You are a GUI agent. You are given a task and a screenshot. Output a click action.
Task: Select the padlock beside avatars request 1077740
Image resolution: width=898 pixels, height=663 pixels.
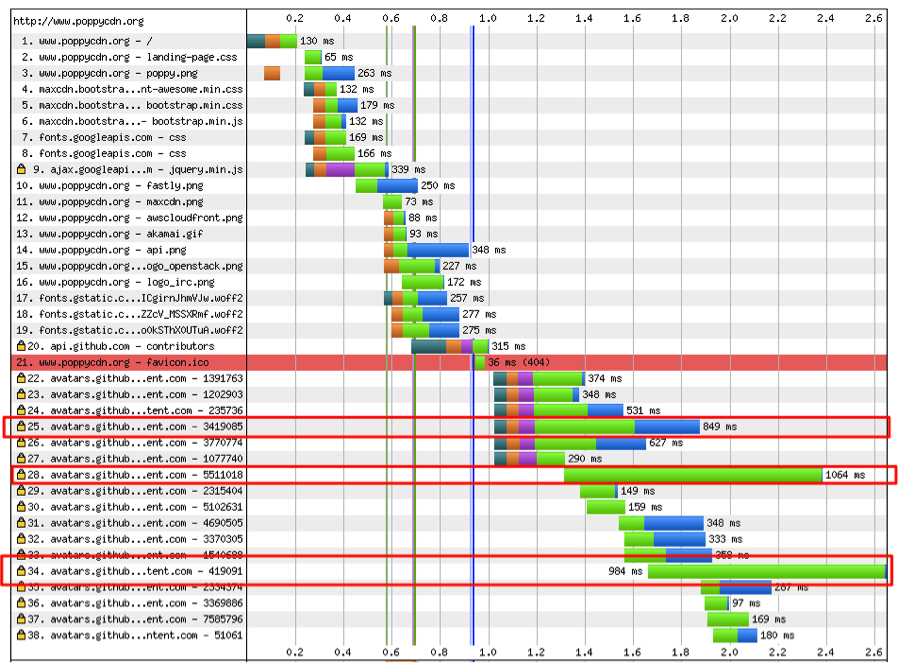tap(21, 459)
